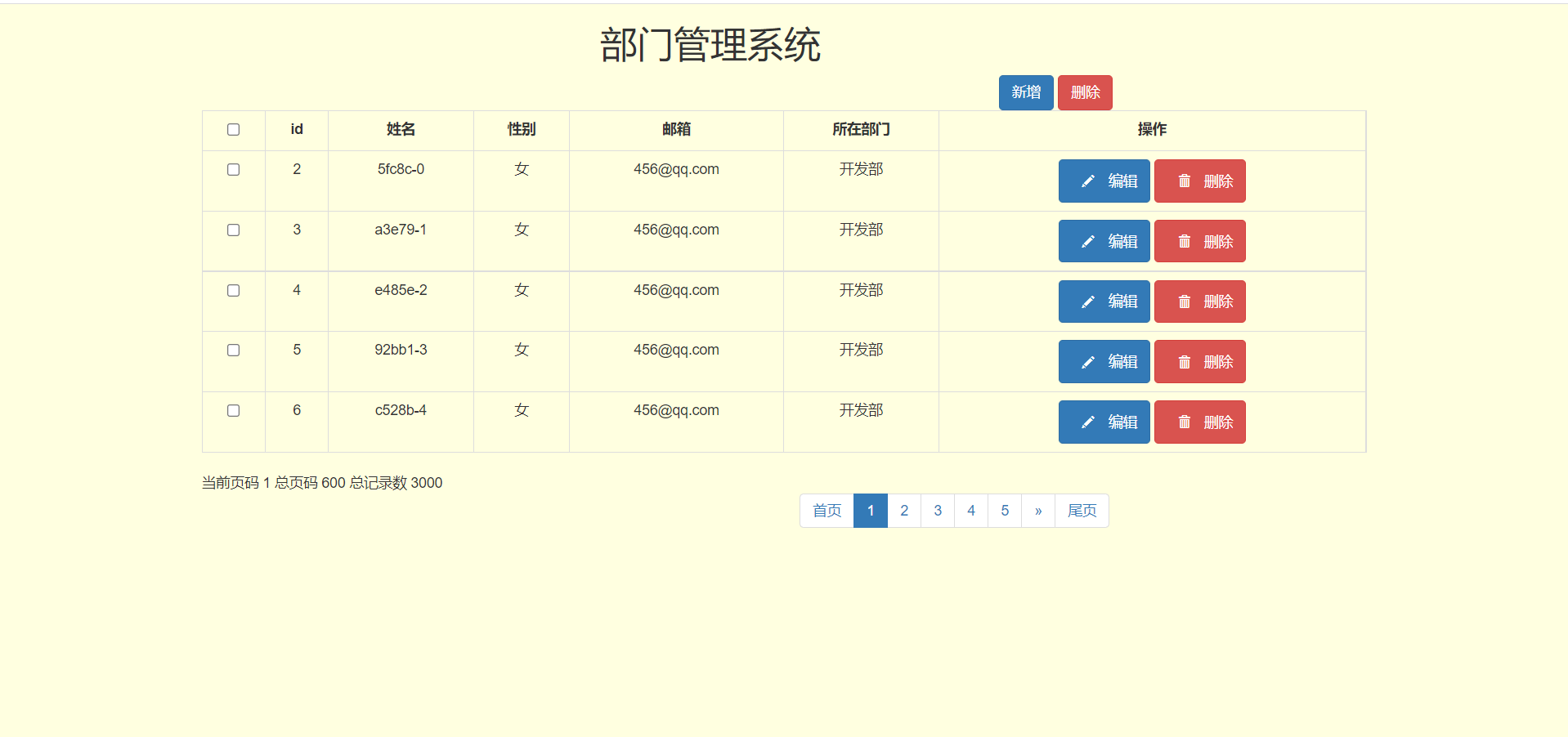Click the blue 新增 button
Viewport: 1568px width, 737px height.
[x=1026, y=92]
